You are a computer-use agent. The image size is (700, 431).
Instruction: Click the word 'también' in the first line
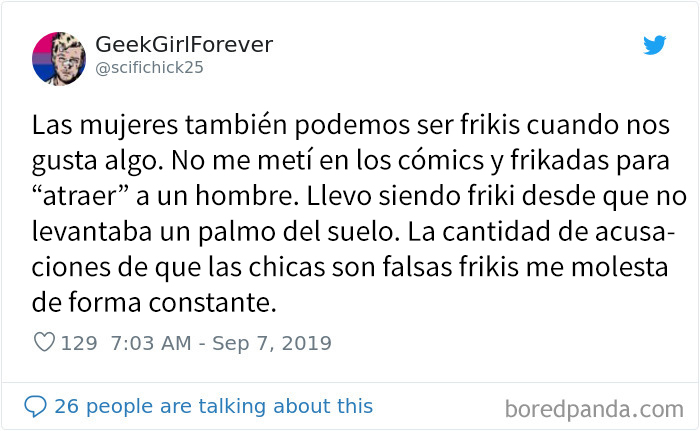(x=236, y=125)
